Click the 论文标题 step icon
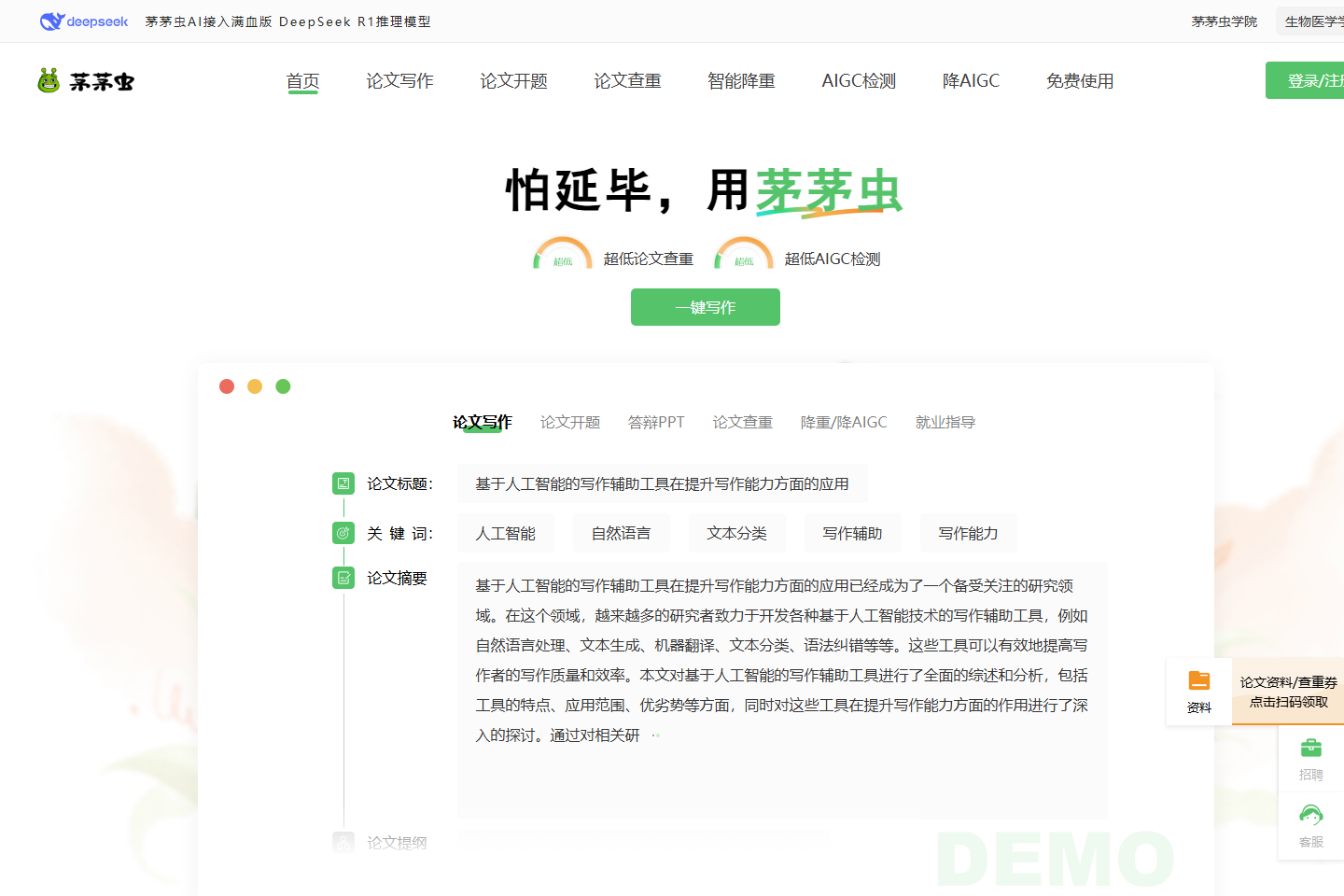The width and height of the screenshot is (1344, 896). click(343, 483)
